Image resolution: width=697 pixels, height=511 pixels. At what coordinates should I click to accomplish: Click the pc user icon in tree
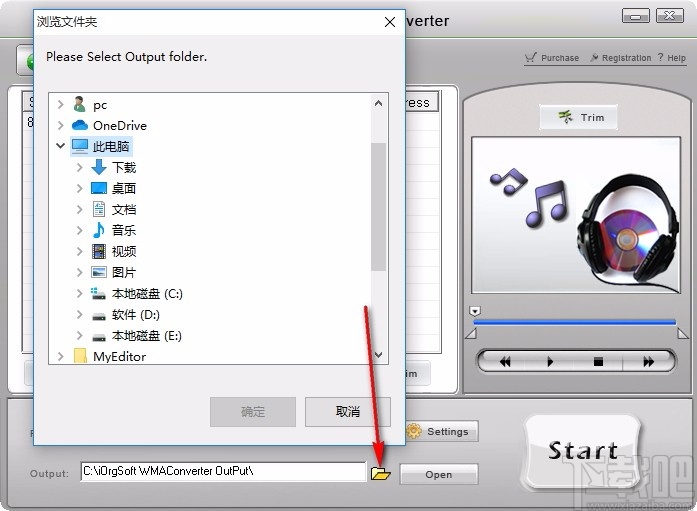80,104
